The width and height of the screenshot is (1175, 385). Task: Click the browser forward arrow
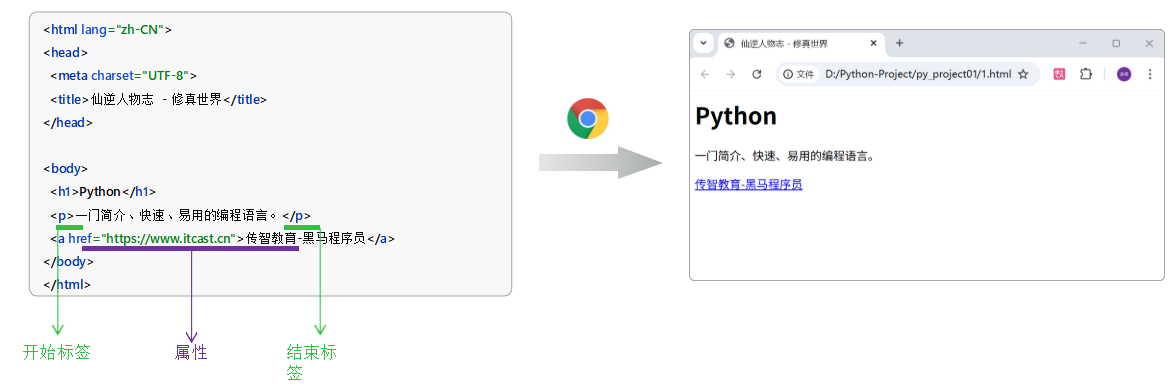[731, 74]
